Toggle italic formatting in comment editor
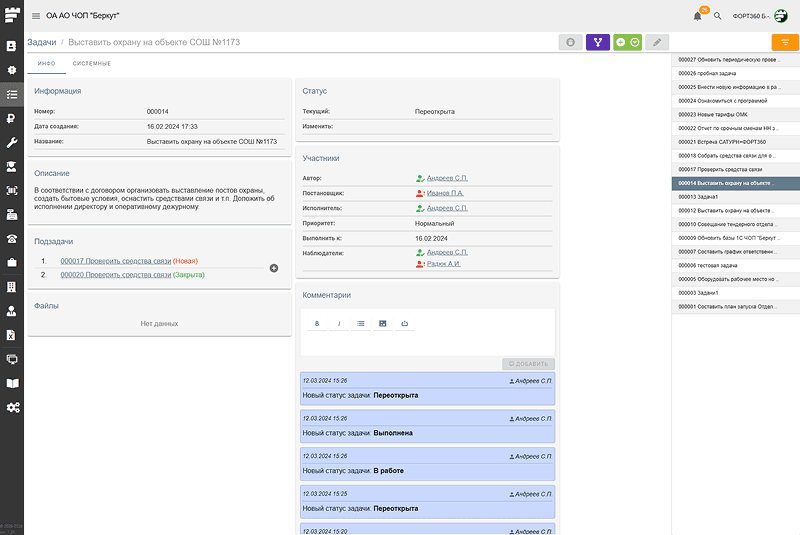Image resolution: width=800 pixels, height=535 pixels. [339, 324]
